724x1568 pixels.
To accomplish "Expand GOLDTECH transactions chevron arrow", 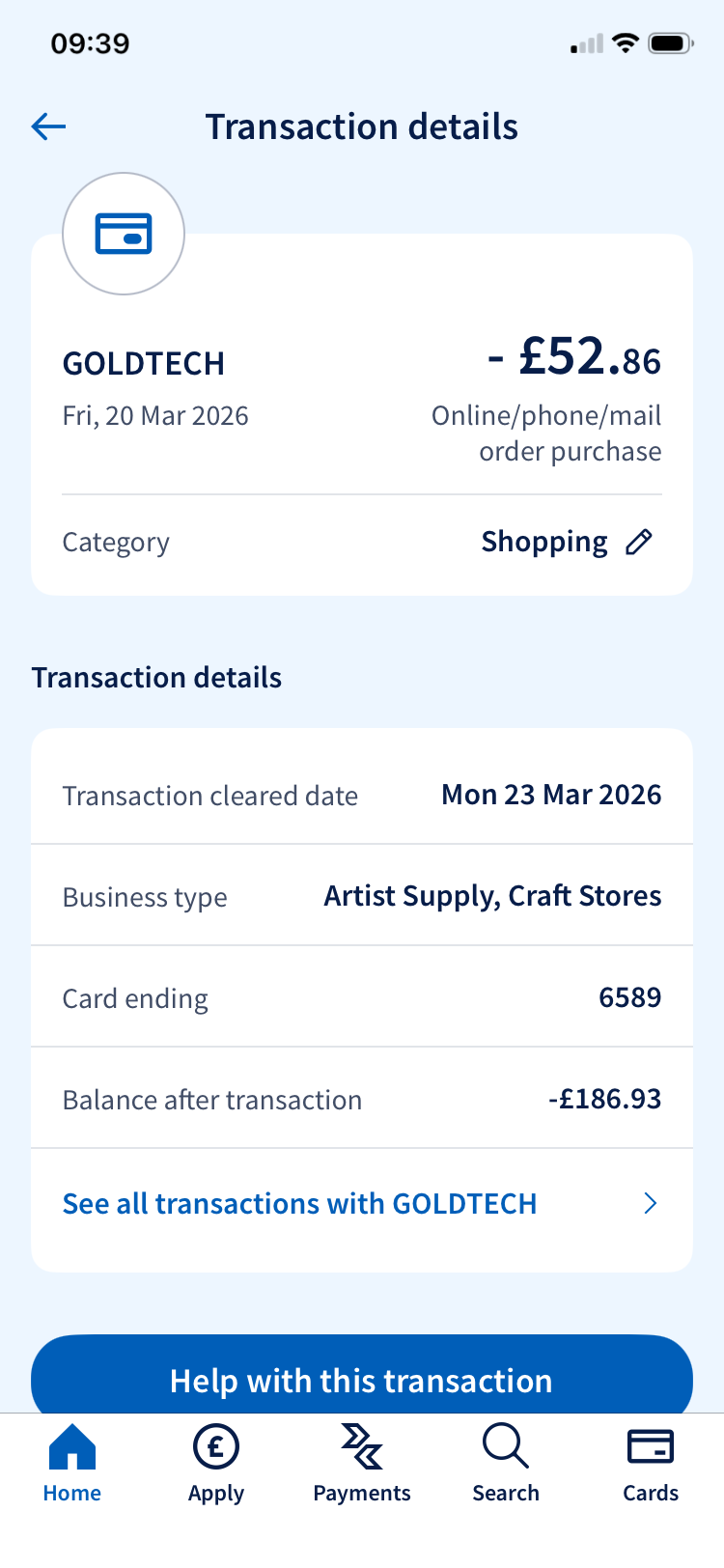I will [651, 1203].
